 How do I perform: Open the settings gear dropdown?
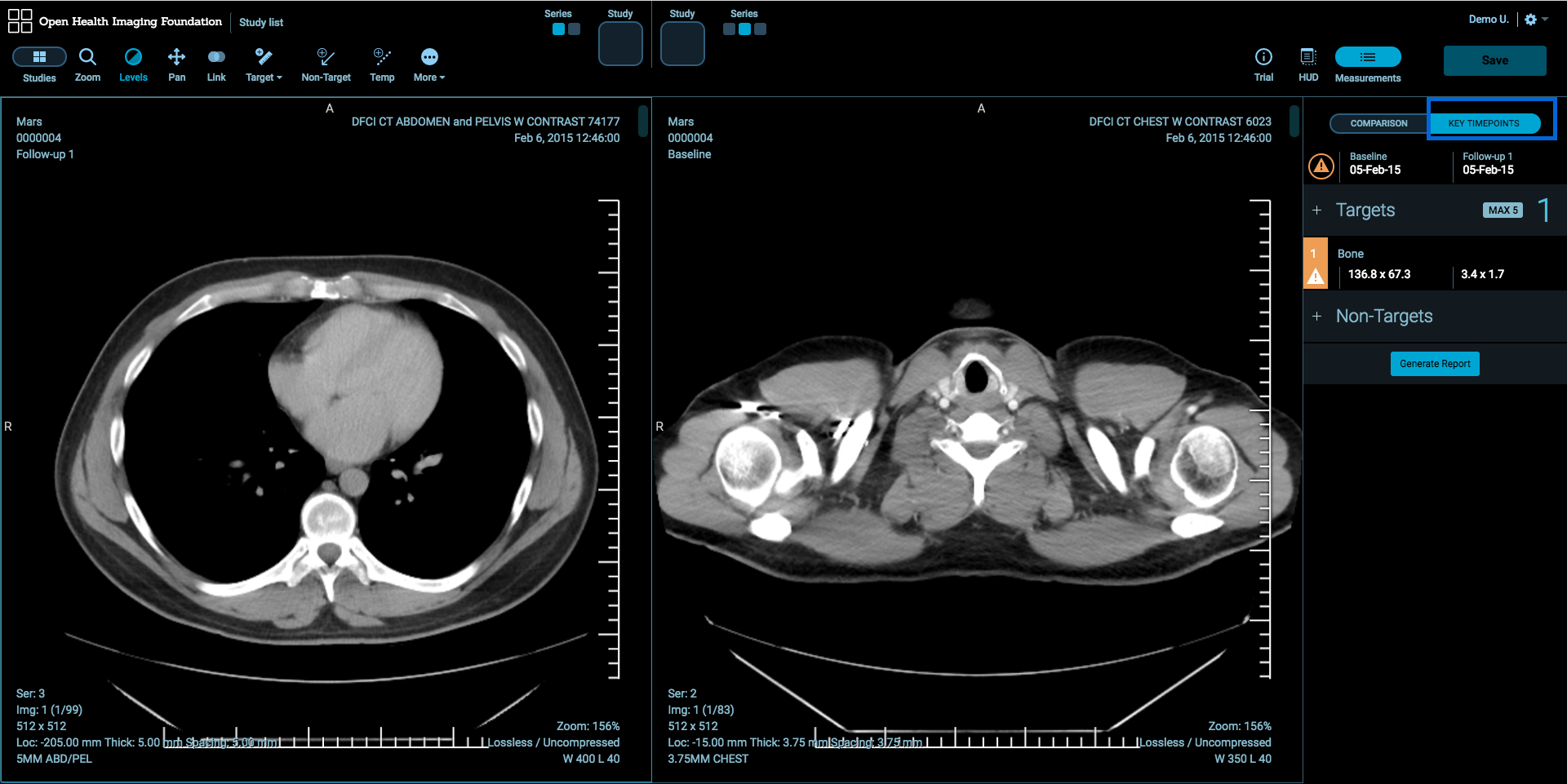click(x=1536, y=20)
